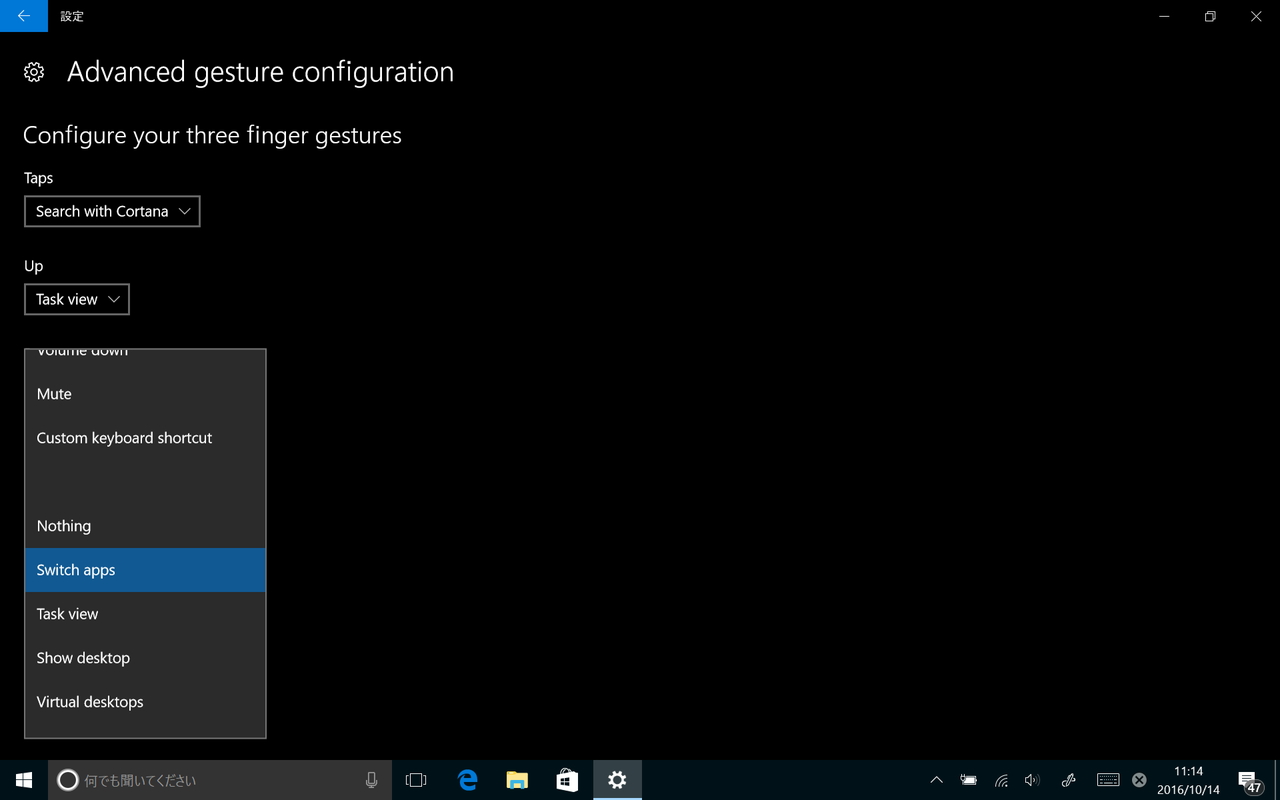Image resolution: width=1280 pixels, height=800 pixels.
Task: Launch Microsoft Edge from the taskbar
Action: click(x=467, y=780)
